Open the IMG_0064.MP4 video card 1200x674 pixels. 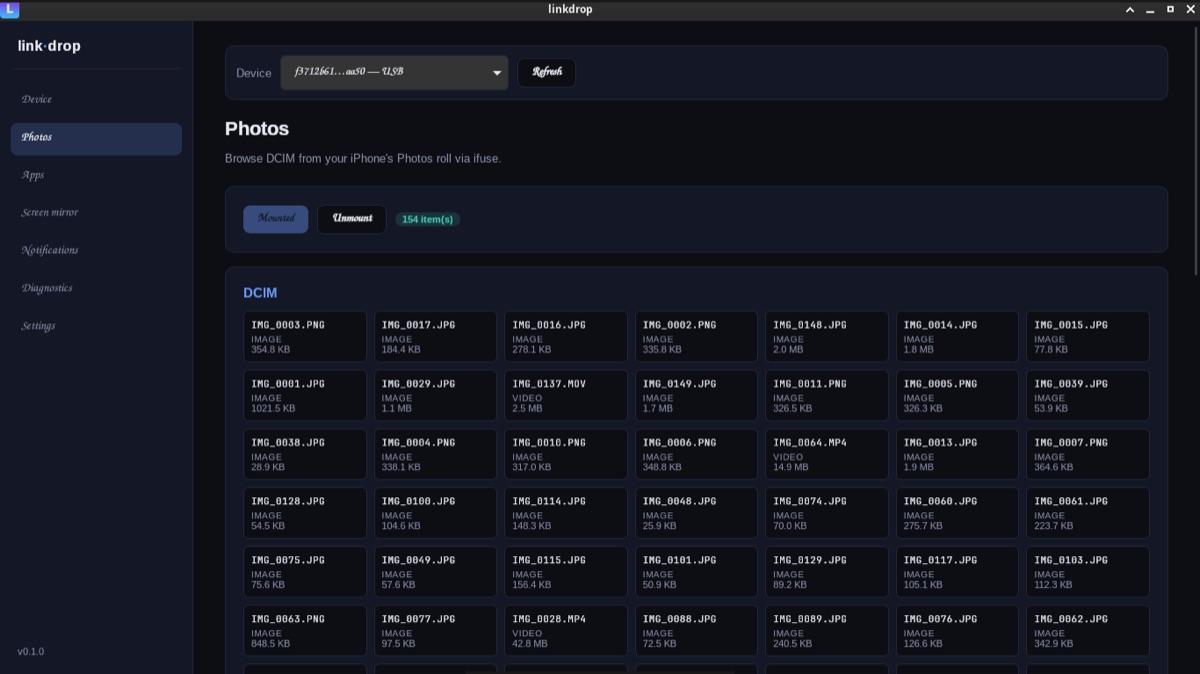point(827,455)
